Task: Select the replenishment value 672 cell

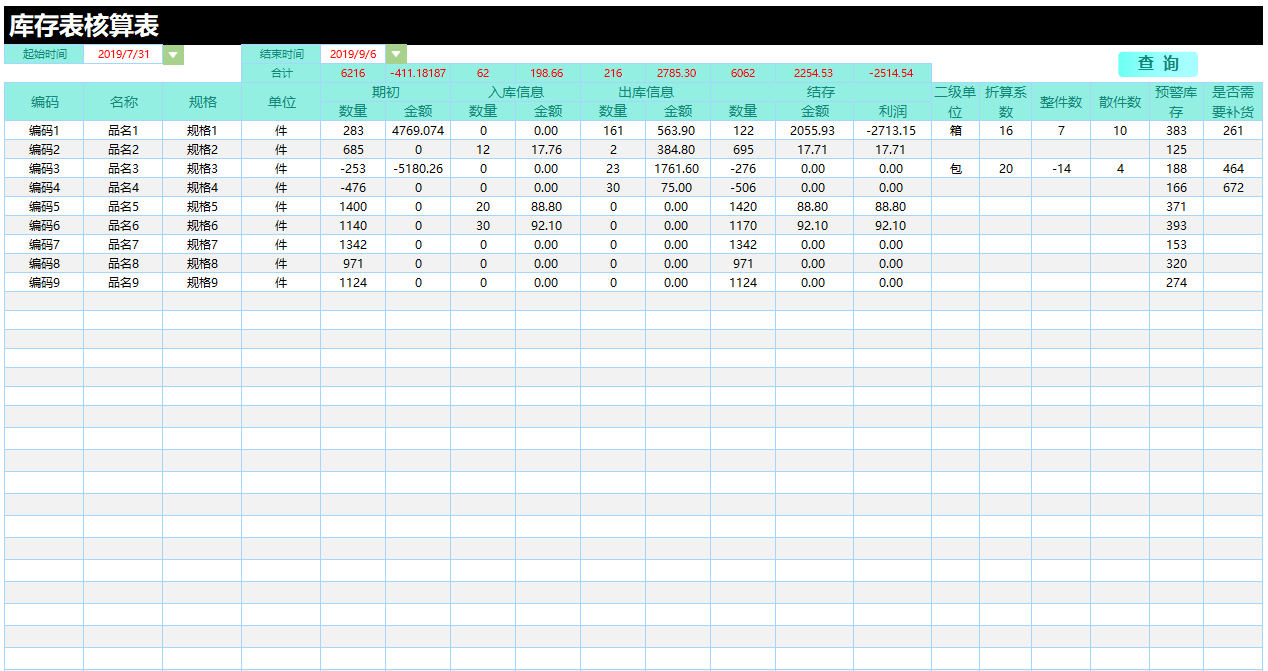Action: point(1233,188)
